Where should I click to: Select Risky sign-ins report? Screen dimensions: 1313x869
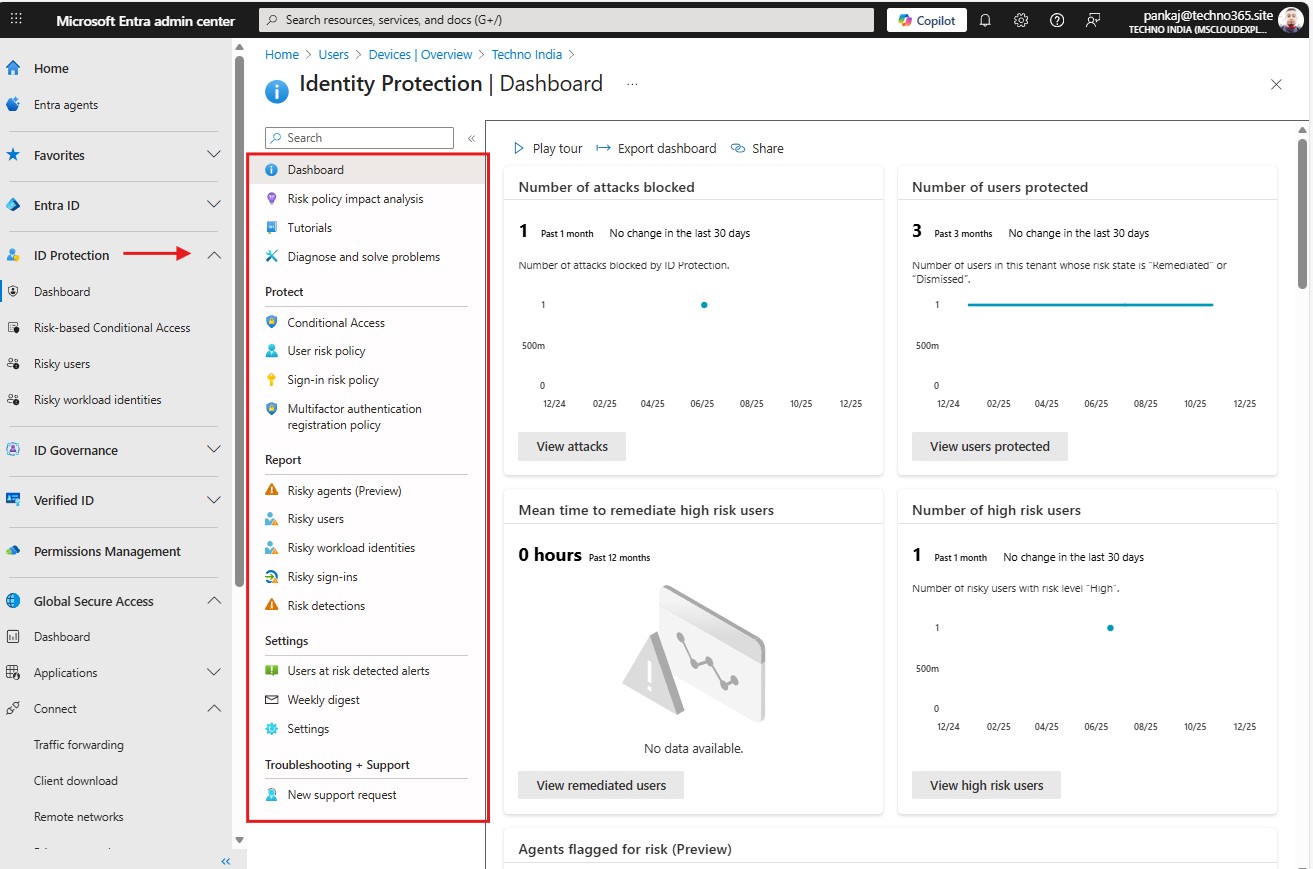coord(322,577)
